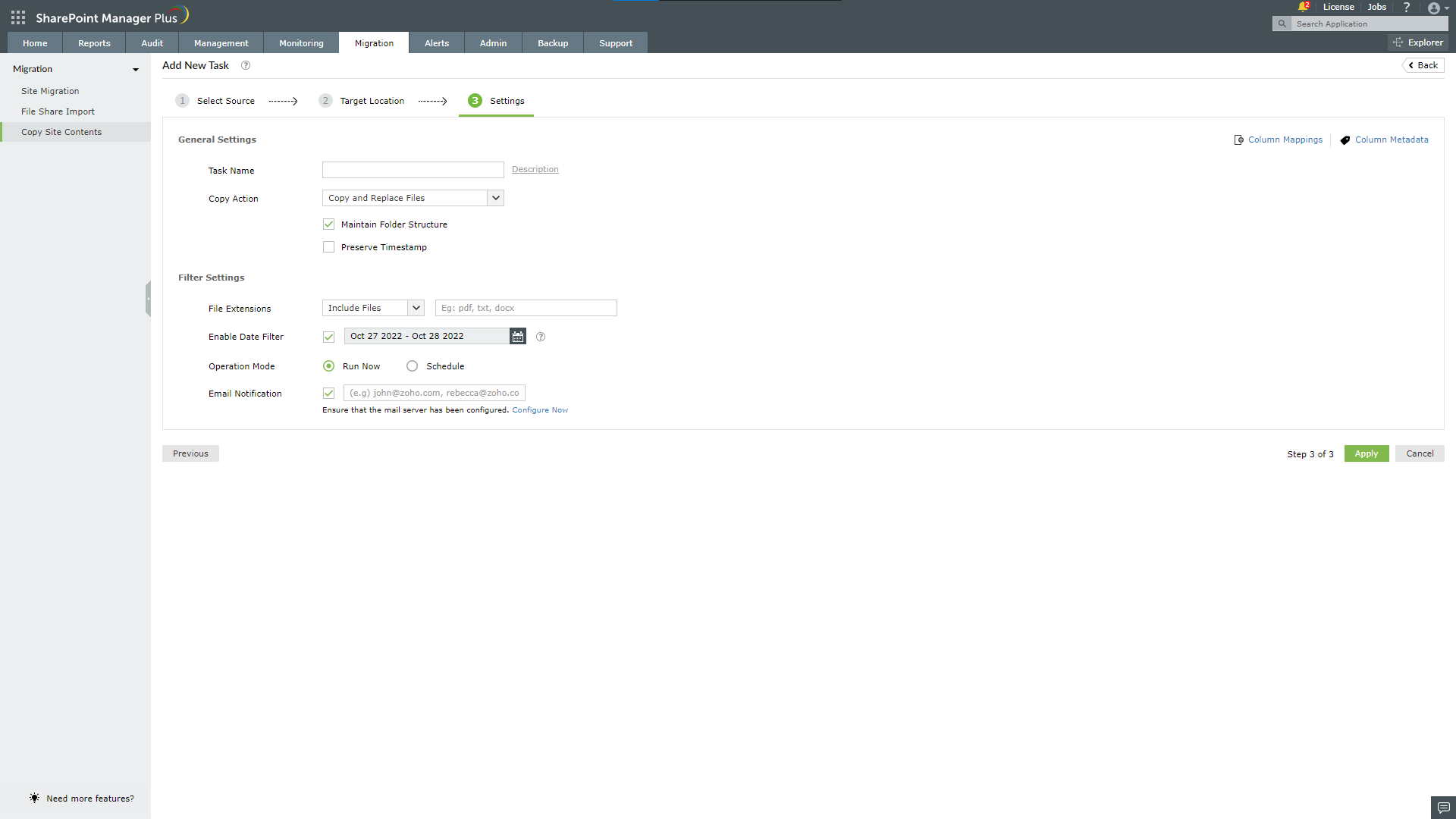1456x819 pixels.
Task: Open the date range calendar picker
Action: [x=517, y=336]
